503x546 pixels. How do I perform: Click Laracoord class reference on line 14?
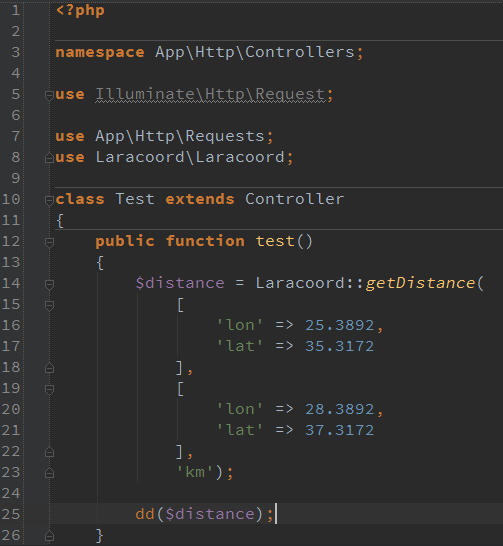point(300,283)
